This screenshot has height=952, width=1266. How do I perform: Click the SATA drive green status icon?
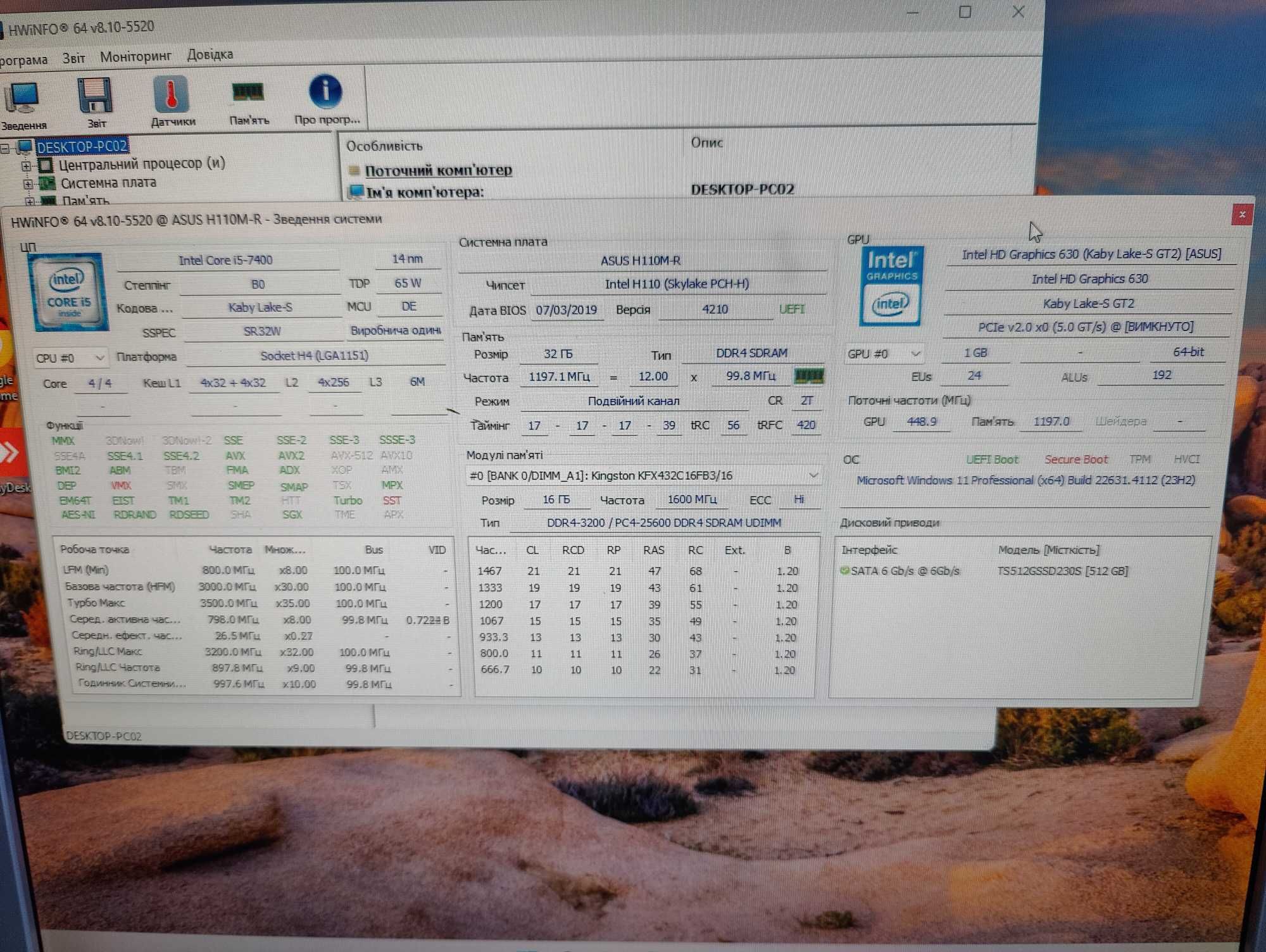844,570
